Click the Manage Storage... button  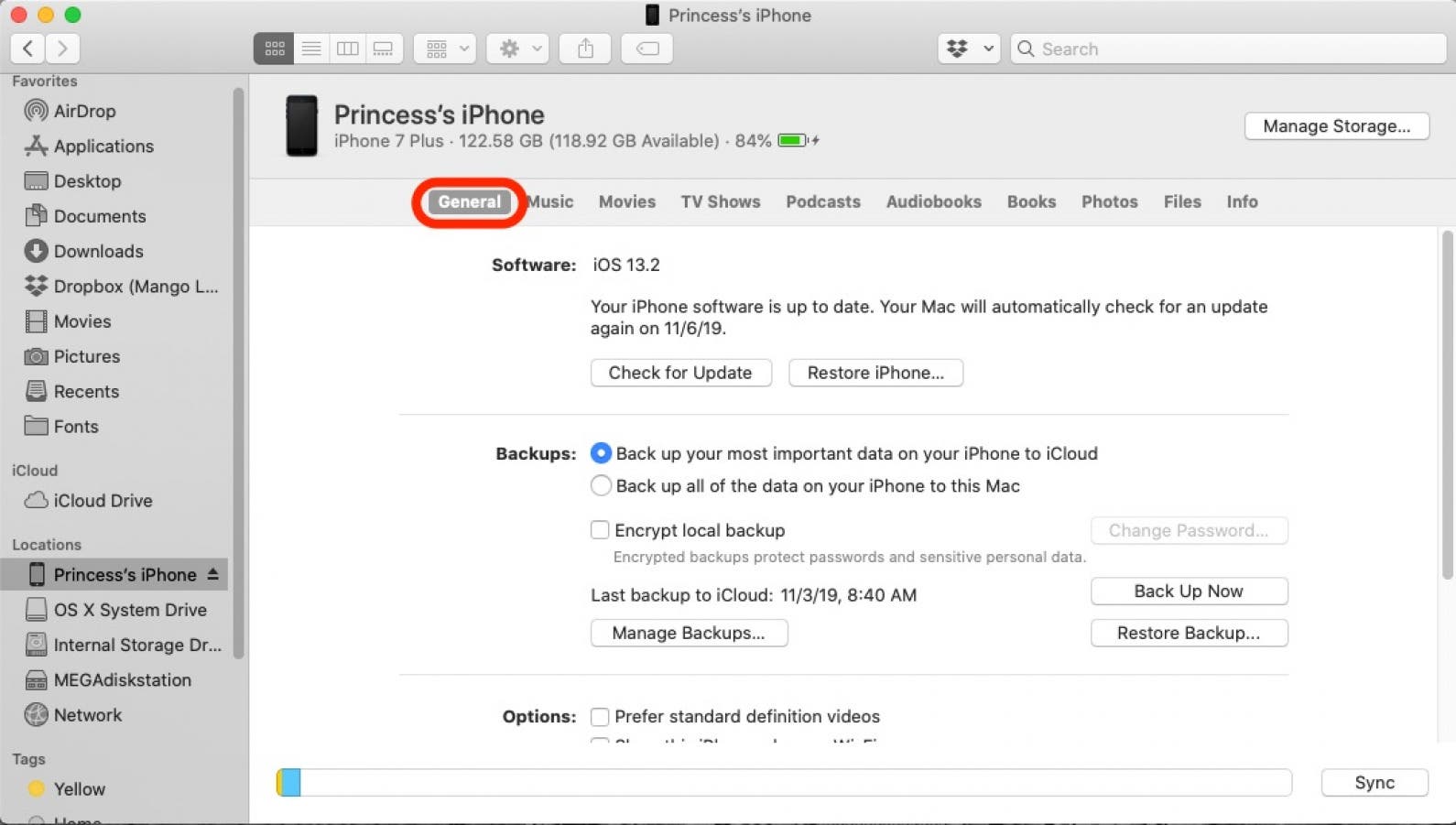pos(1336,126)
